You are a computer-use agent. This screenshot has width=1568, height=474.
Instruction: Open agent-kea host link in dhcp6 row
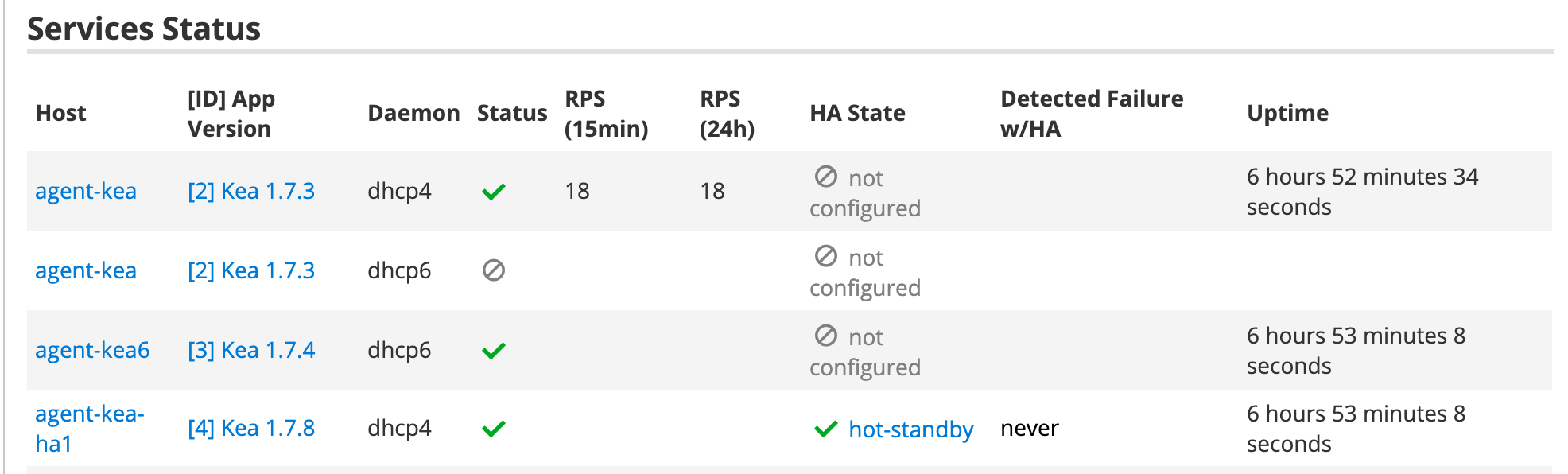[x=86, y=270]
